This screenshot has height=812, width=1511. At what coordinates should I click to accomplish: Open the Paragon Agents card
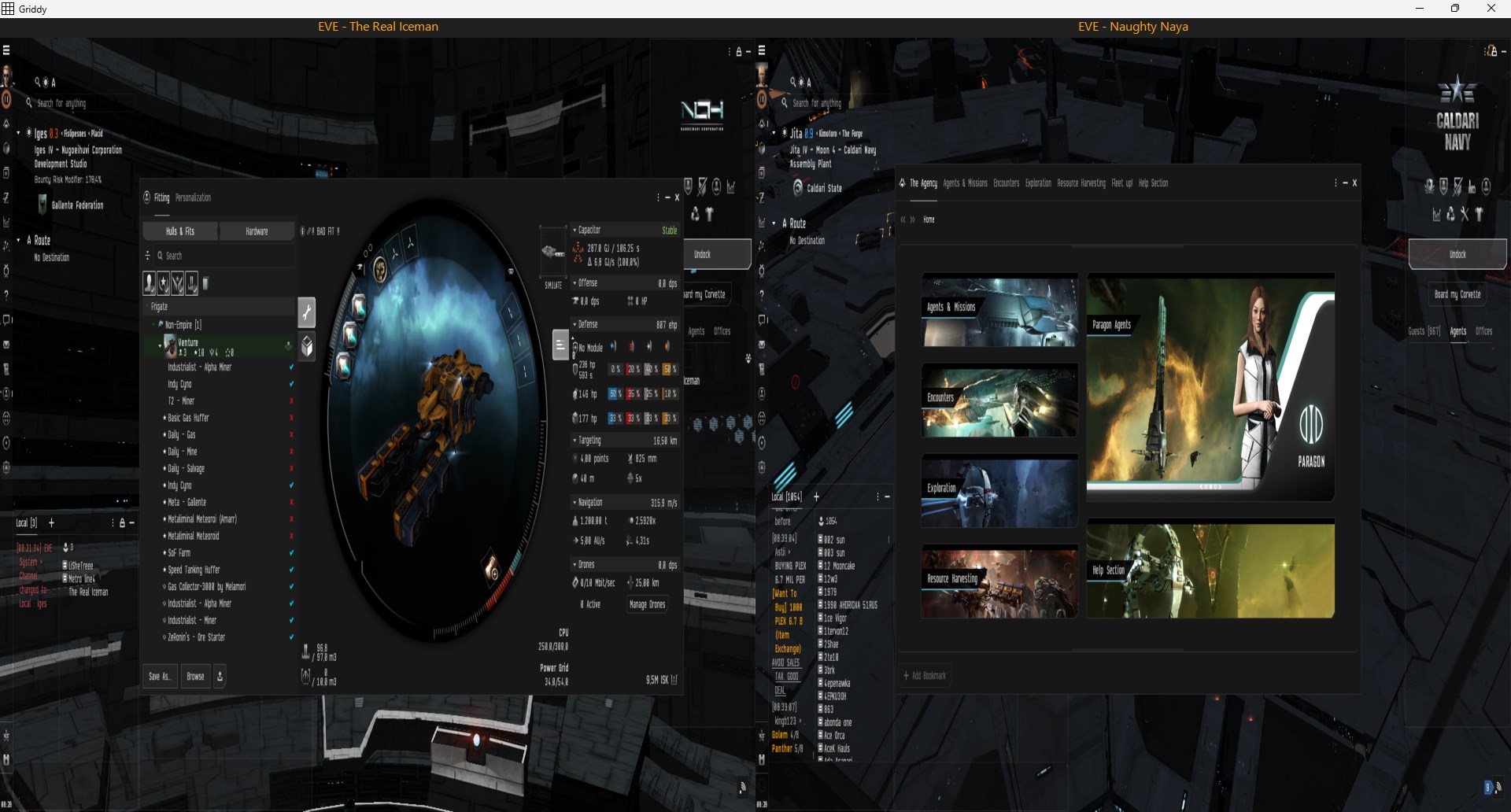point(1210,386)
